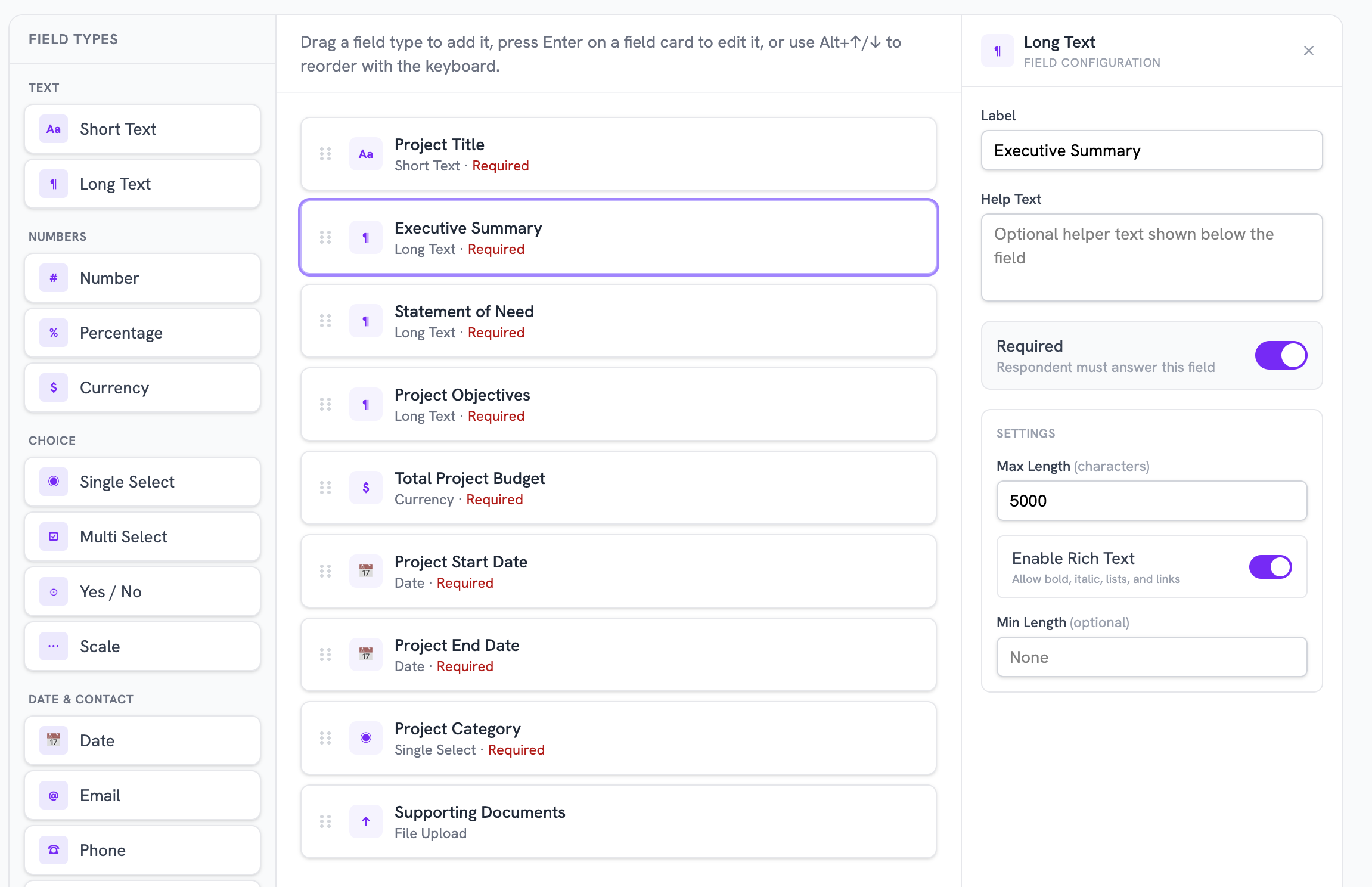Click the Date calendar icon in palette
Screen dimensions: 1372x887
click(54, 741)
